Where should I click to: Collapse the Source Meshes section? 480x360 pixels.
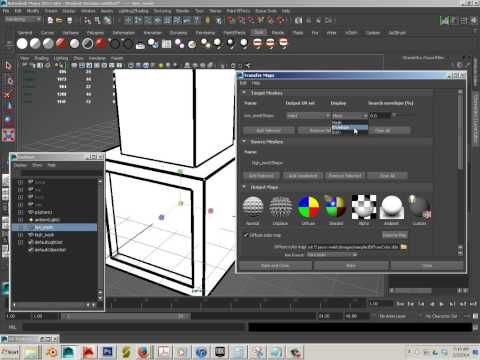pos(244,142)
